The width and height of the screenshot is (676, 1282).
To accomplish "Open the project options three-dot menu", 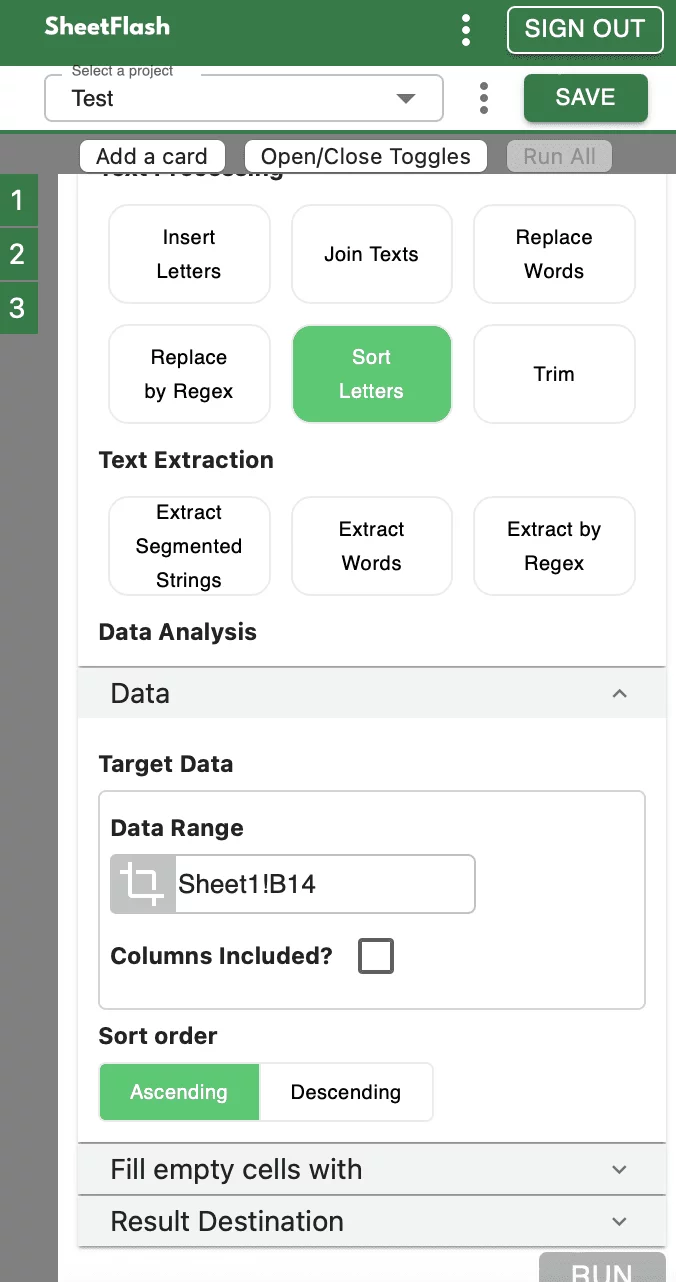I will coord(484,98).
